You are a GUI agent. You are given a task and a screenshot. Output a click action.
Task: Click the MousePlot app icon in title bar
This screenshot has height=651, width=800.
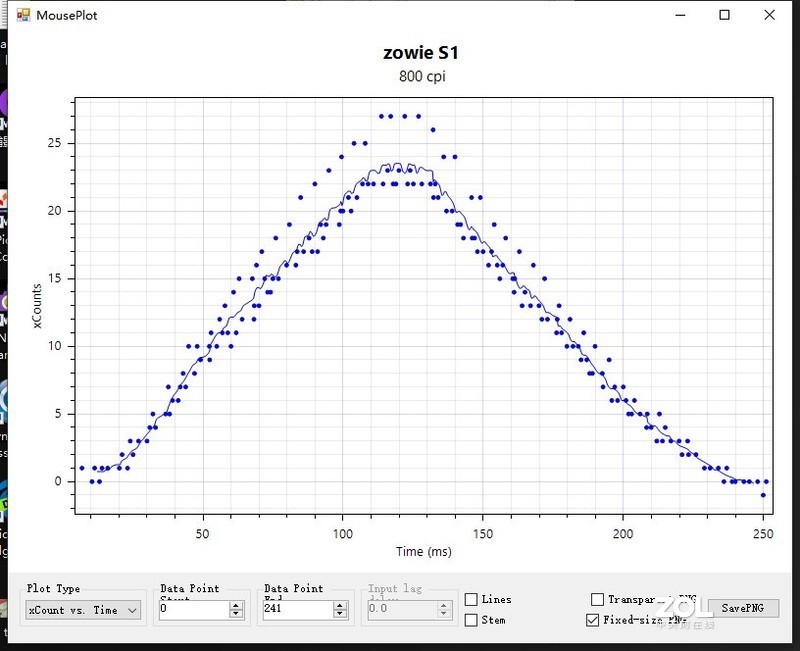pyautogui.click(x=23, y=15)
